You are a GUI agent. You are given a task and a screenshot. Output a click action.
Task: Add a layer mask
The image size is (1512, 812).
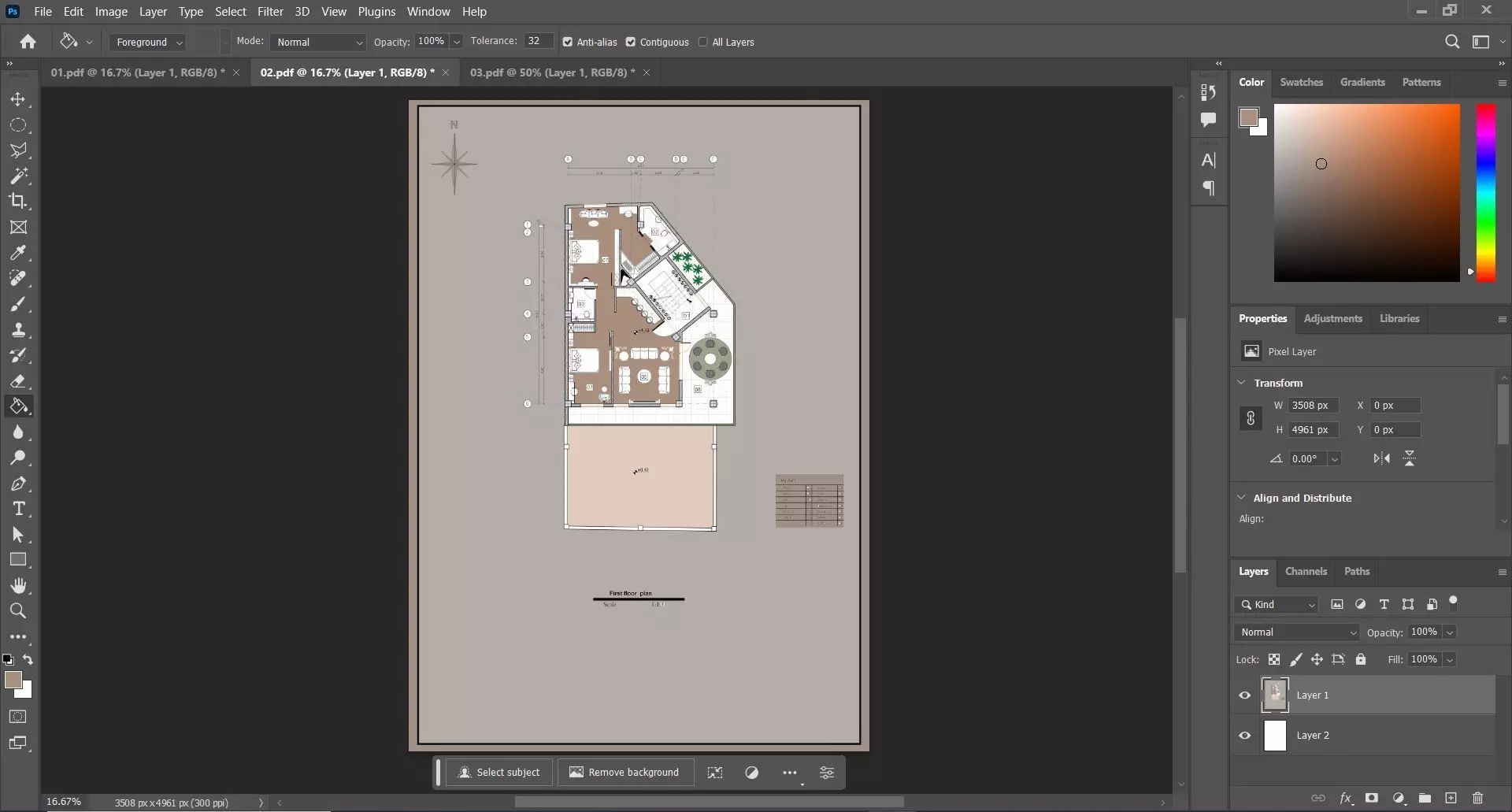click(1372, 798)
